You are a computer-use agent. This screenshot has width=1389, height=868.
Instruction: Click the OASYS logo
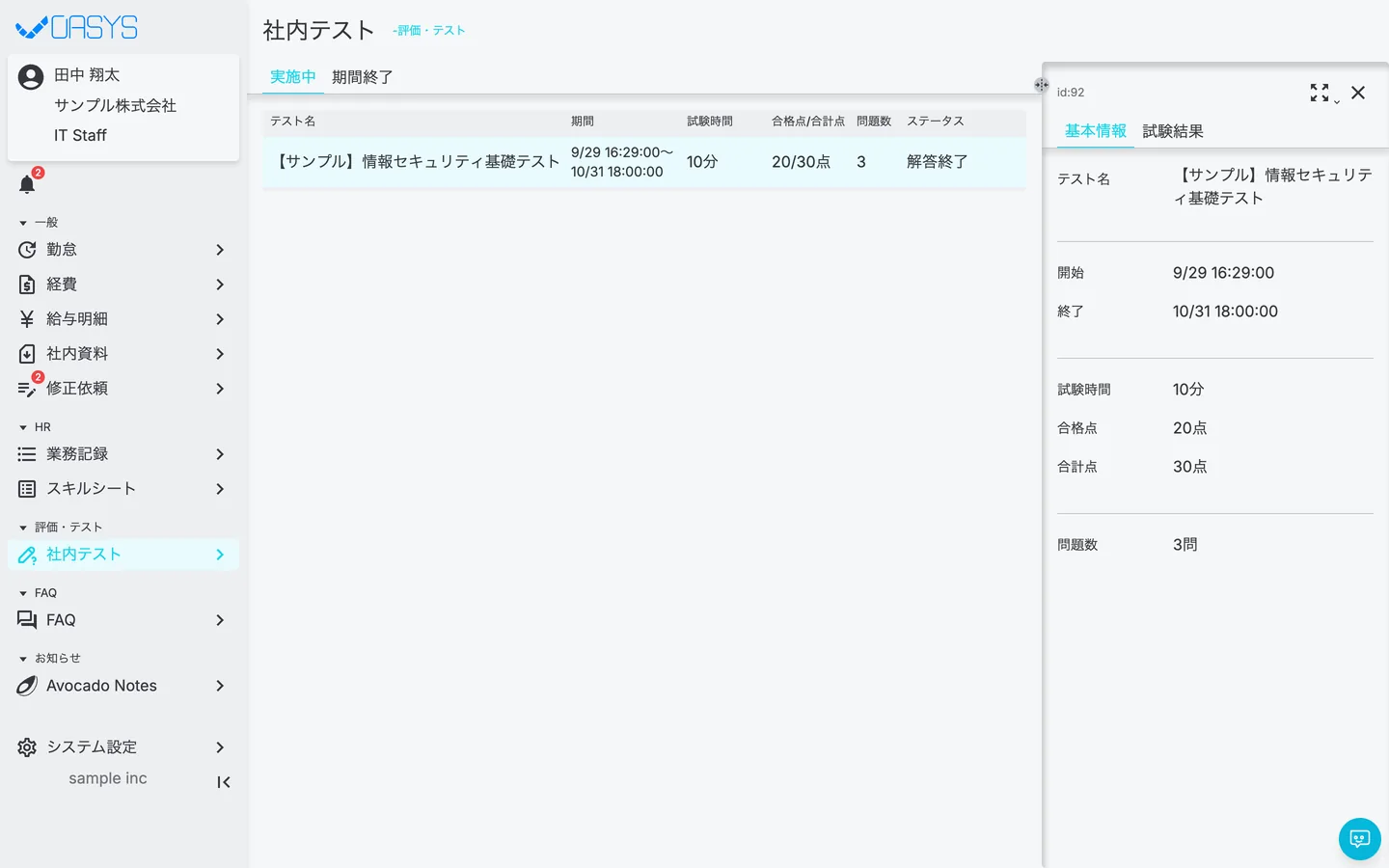pos(77,28)
